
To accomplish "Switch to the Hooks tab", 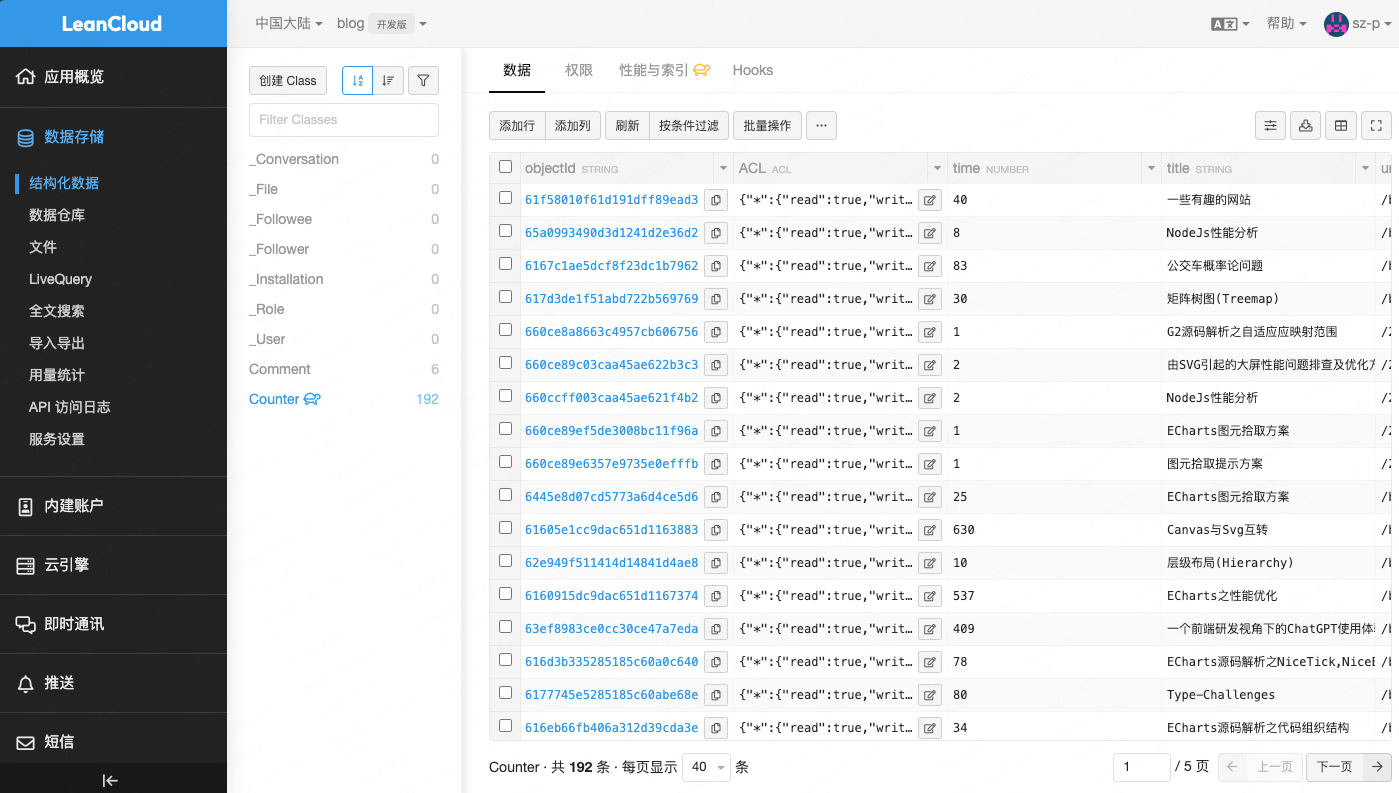I will 753,70.
